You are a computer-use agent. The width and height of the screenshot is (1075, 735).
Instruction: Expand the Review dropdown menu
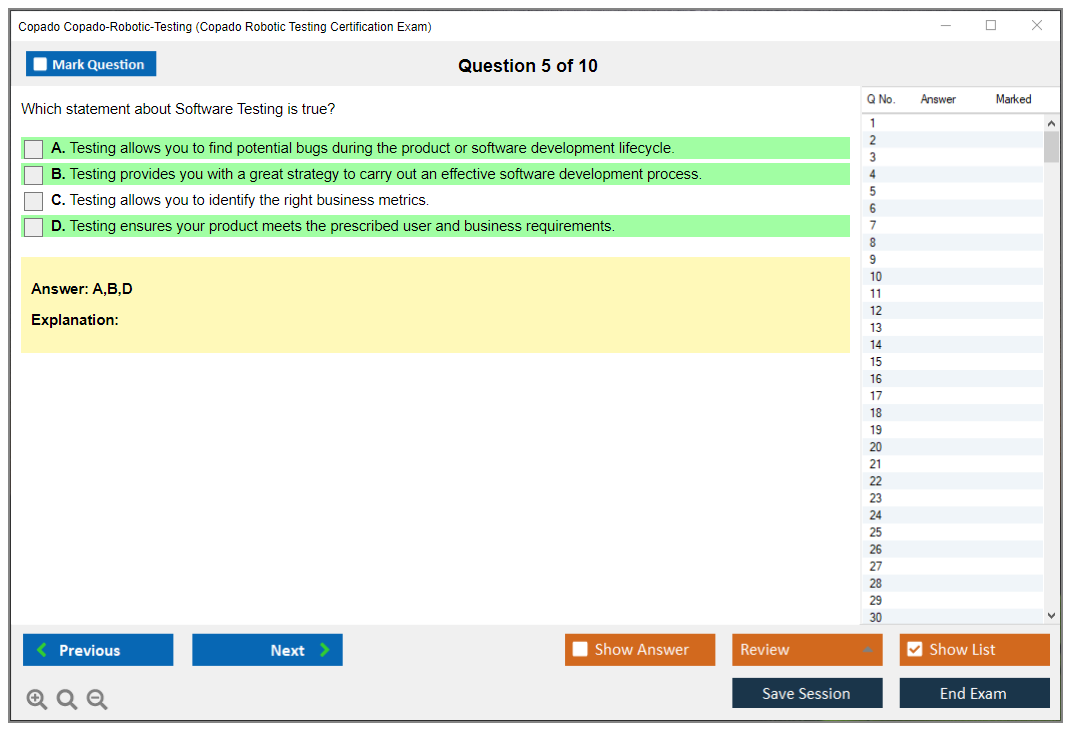[x=867, y=650]
